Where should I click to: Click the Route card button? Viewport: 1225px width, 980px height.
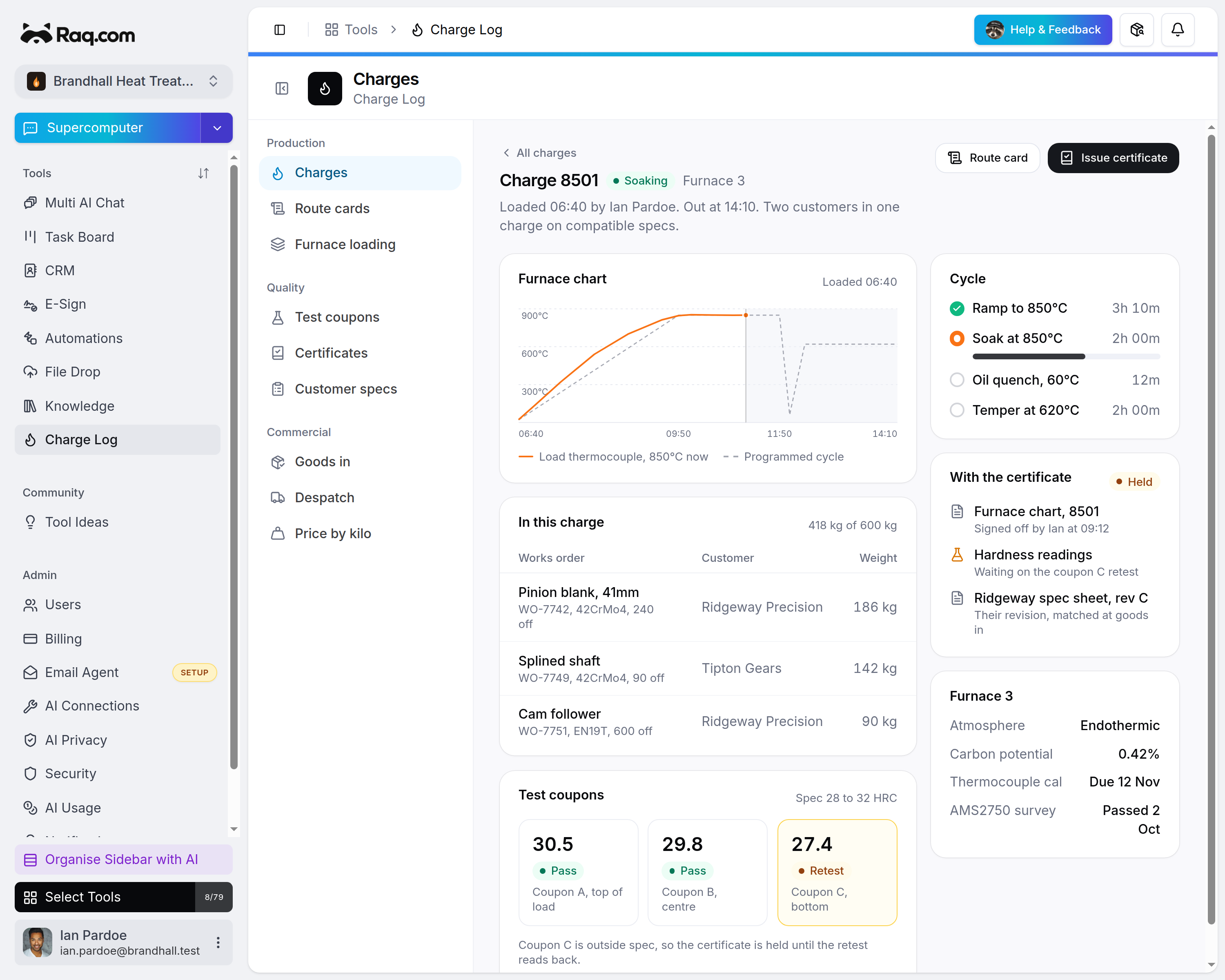point(987,158)
